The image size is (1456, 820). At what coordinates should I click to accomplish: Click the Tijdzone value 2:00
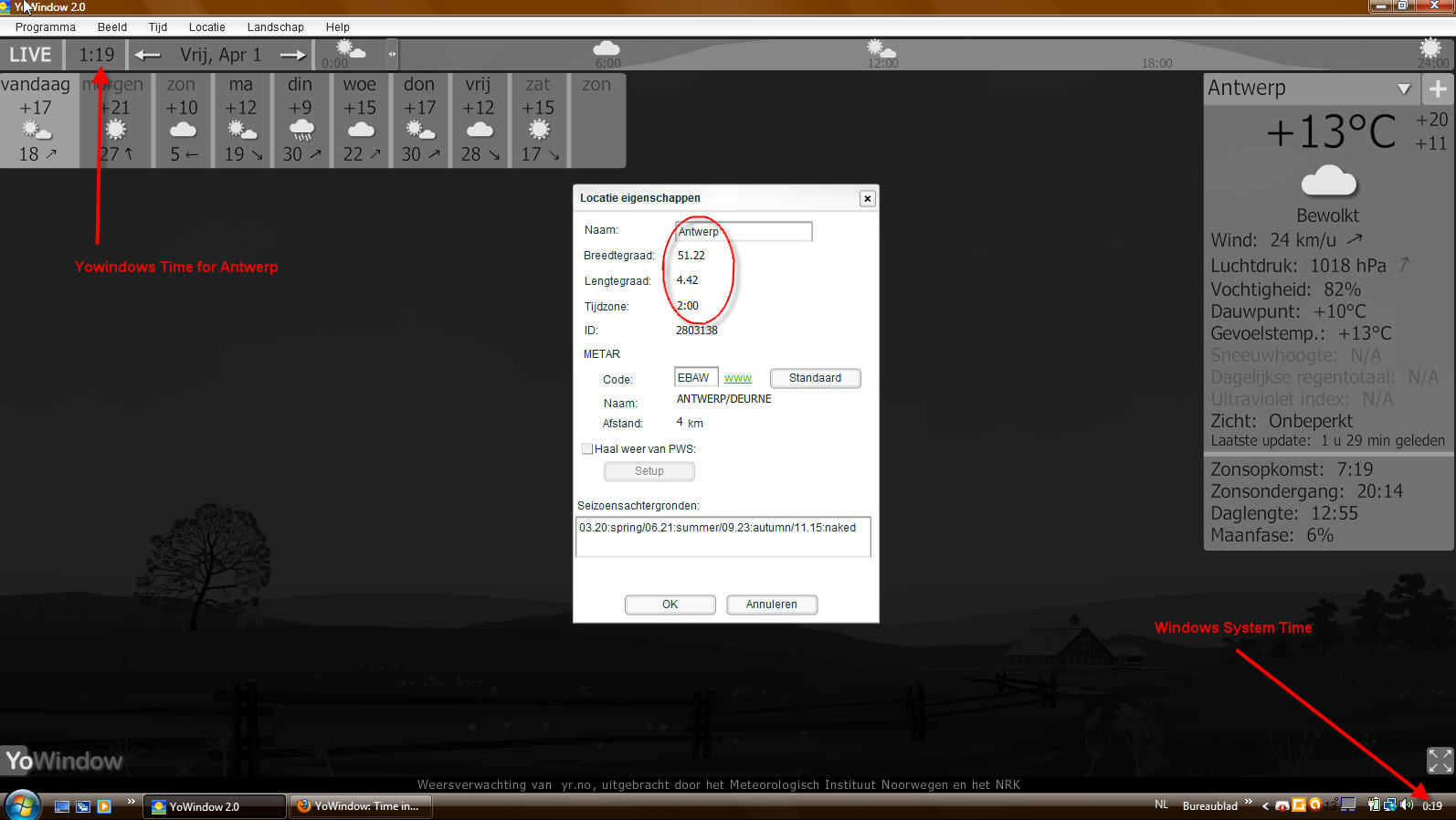pos(687,306)
